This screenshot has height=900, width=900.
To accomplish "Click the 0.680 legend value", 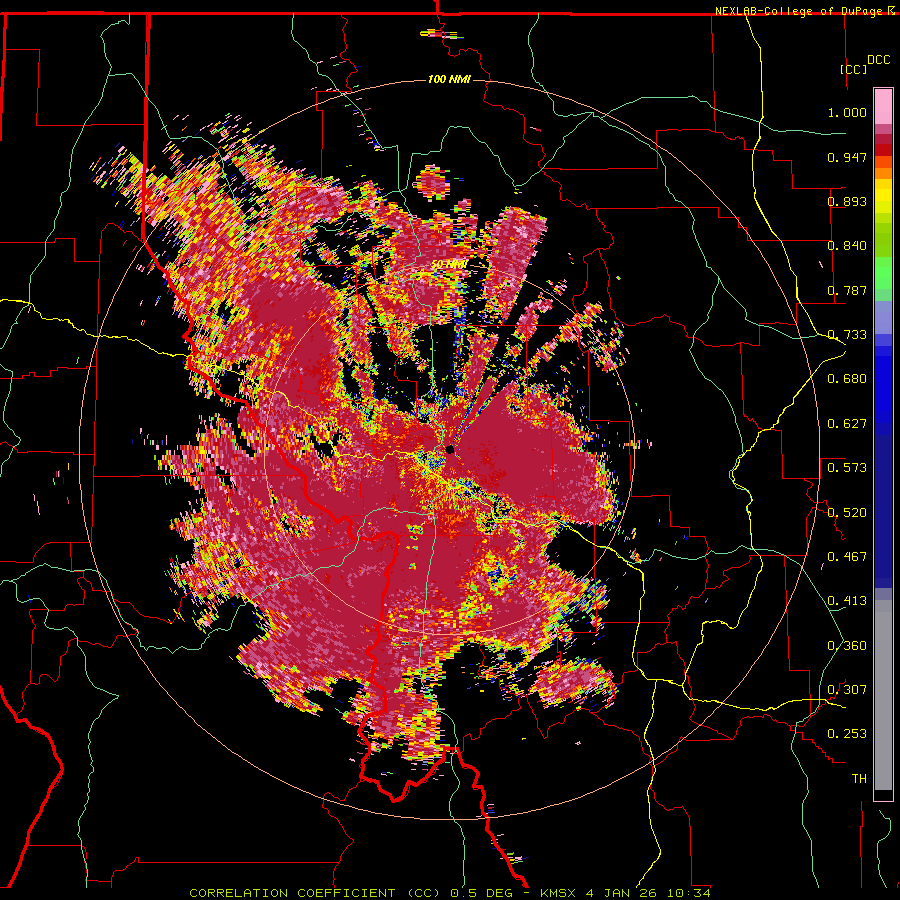I will [x=847, y=379].
